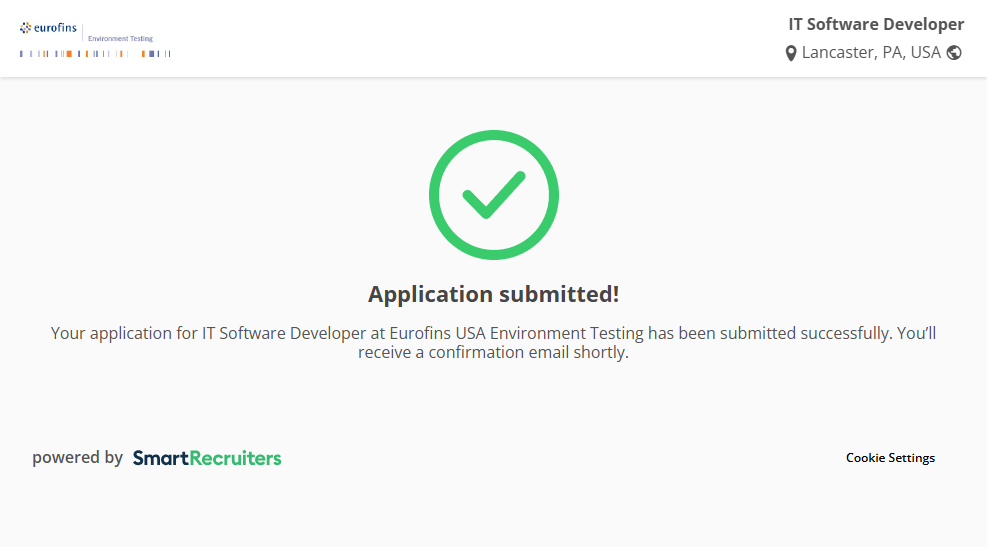Screen dimensions: 987x547
Task: Click the globe icon beside the location
Action: pos(954,53)
